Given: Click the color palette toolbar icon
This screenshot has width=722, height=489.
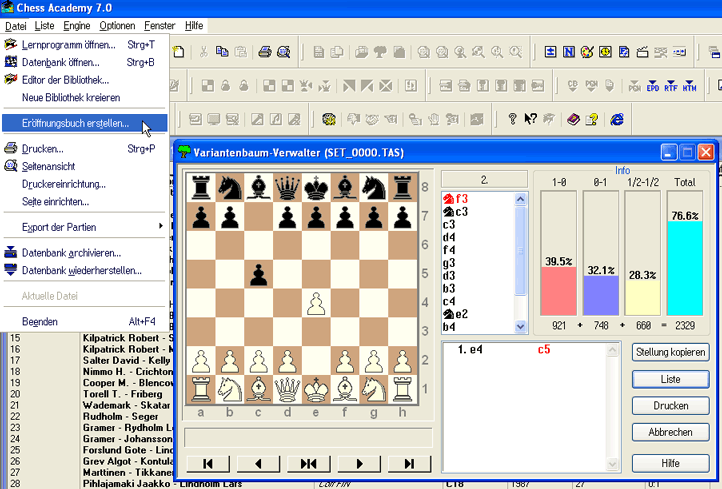Looking at the screenshot, I should click(x=587, y=52).
